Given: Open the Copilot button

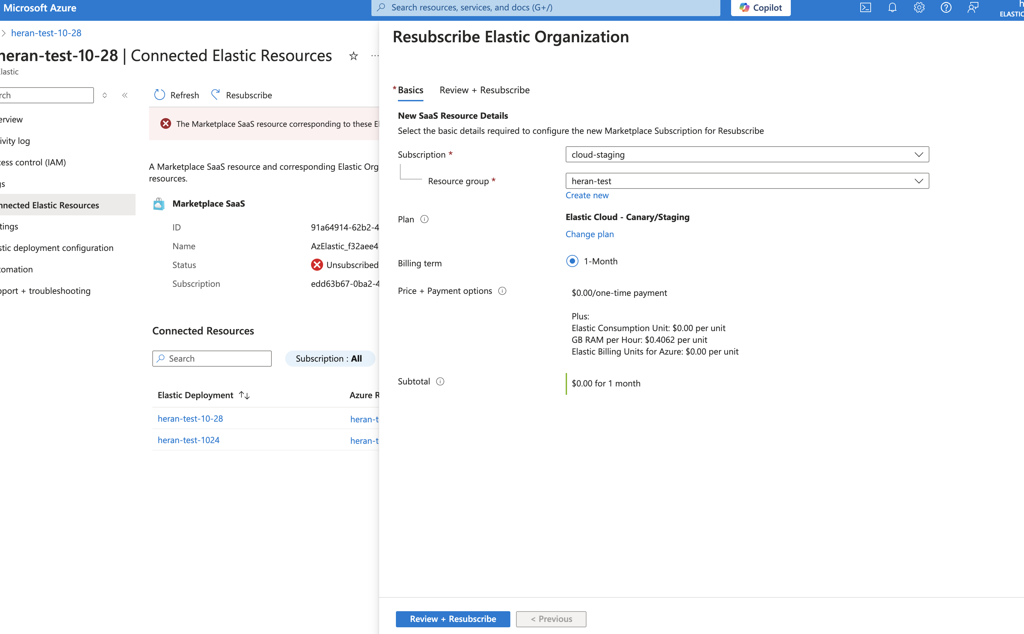Looking at the screenshot, I should pyautogui.click(x=760, y=8).
